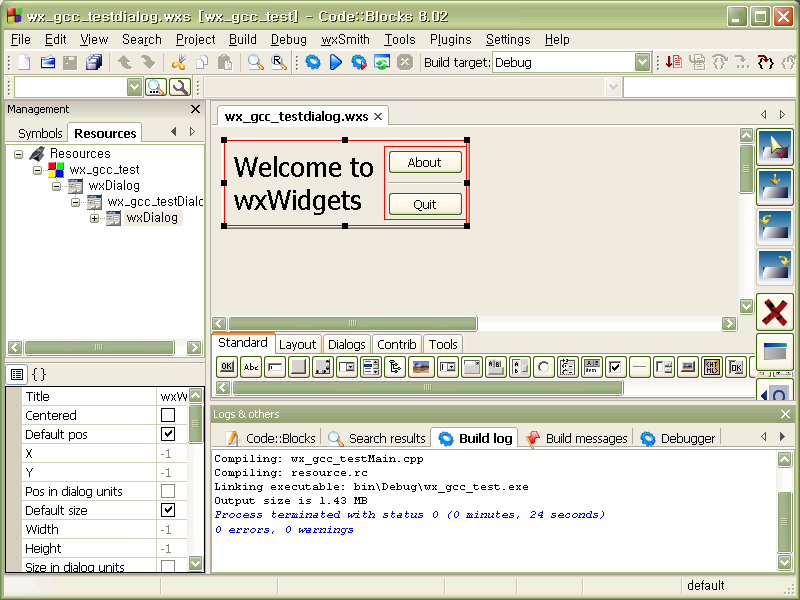800x600 pixels.
Task: Enable Pos in dialog units checkbox
Action: click(168, 491)
